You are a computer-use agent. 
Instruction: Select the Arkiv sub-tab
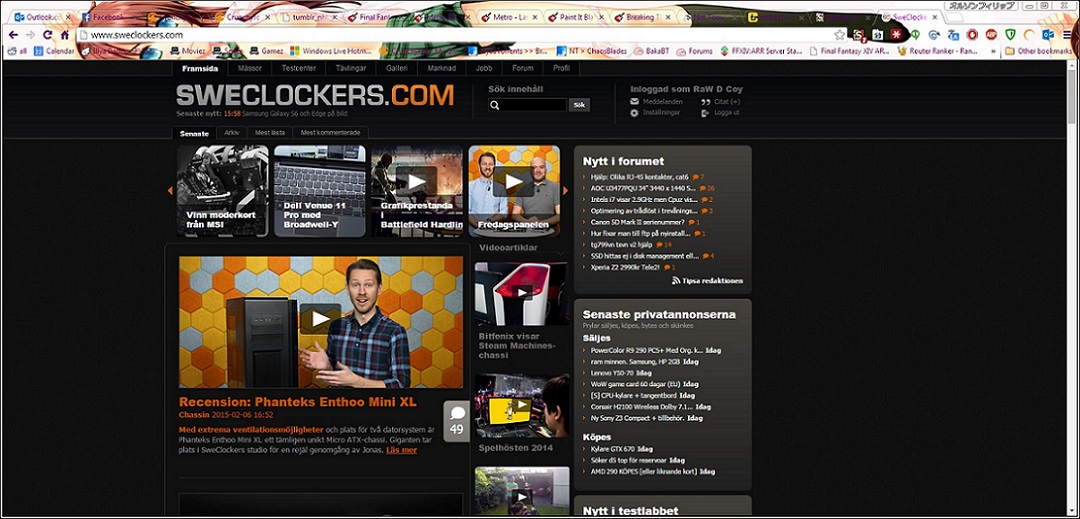[232, 132]
